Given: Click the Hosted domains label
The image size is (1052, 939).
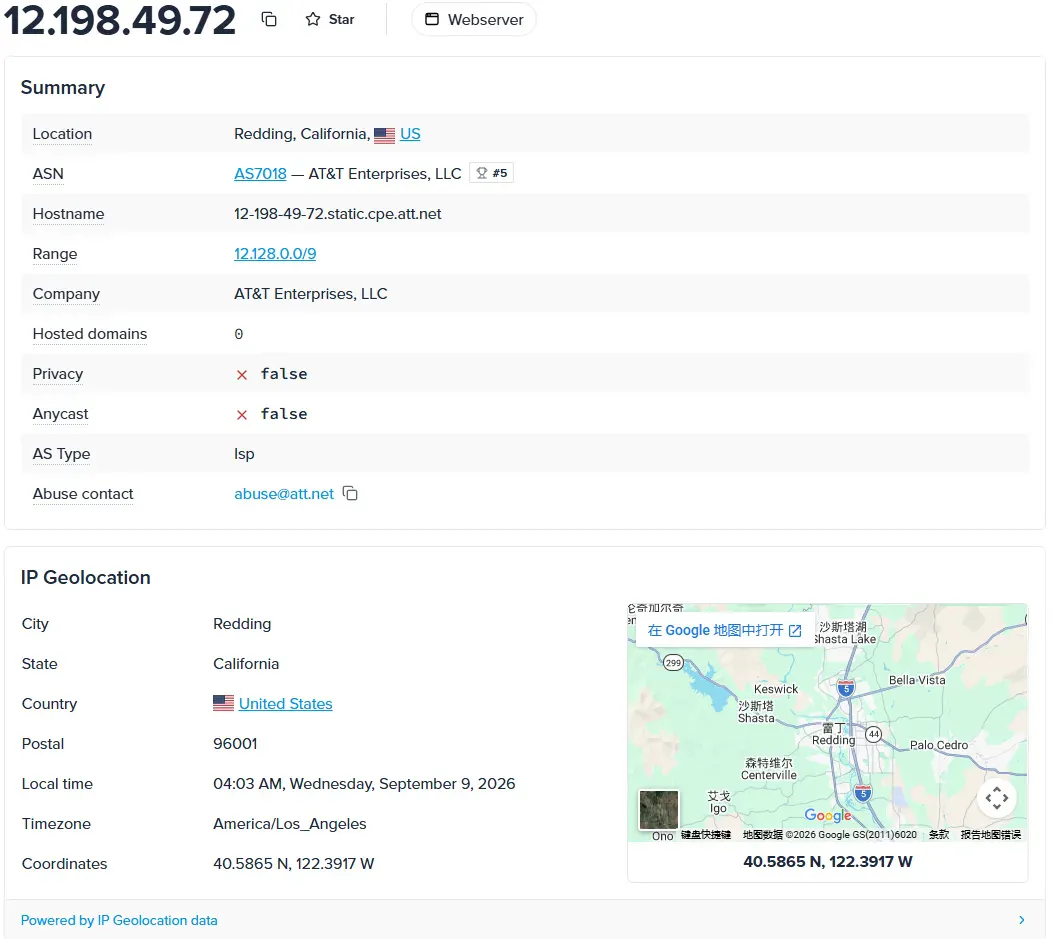Looking at the screenshot, I should (90, 334).
